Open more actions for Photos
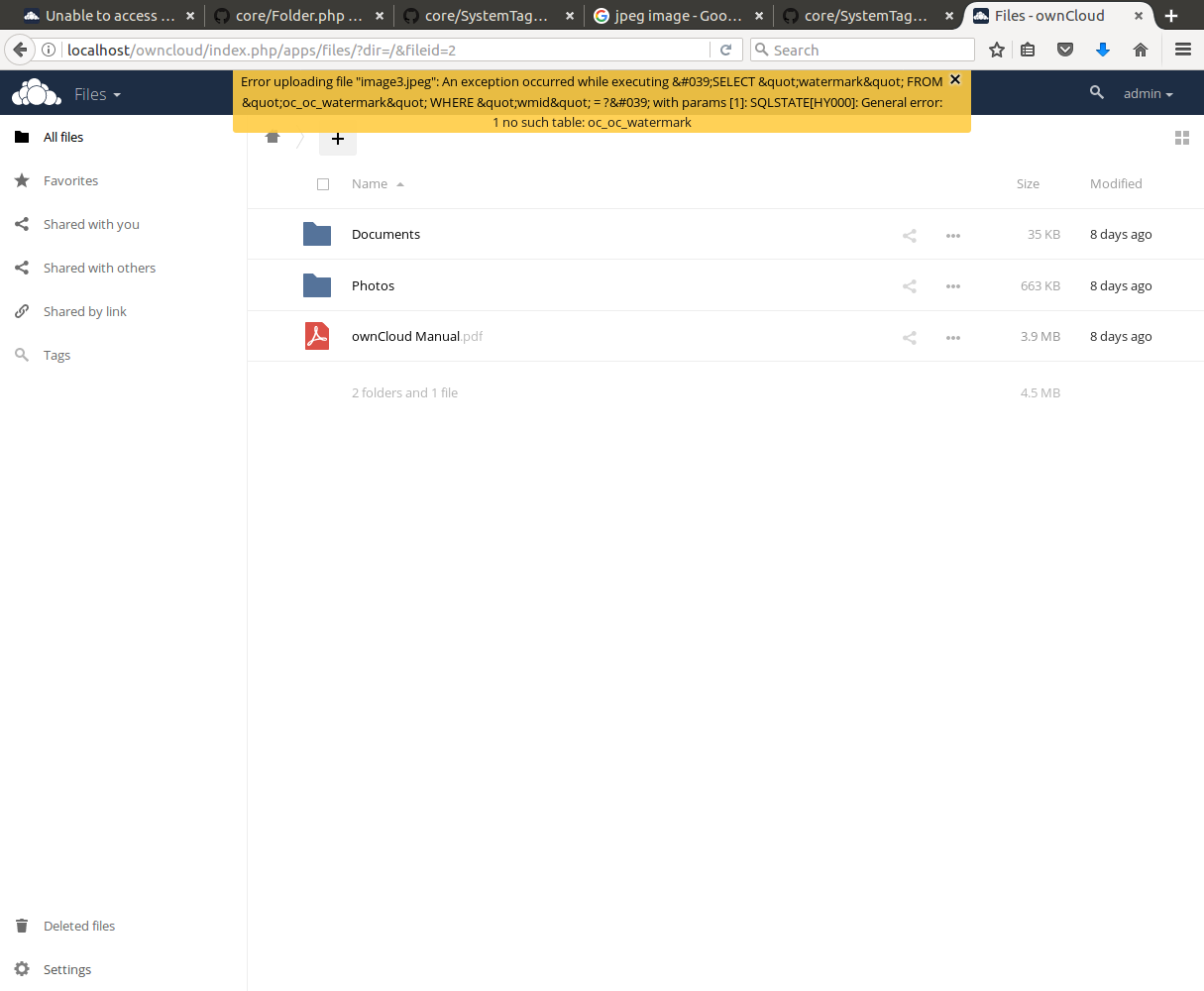This screenshot has height=991, width=1204. pos(953,286)
